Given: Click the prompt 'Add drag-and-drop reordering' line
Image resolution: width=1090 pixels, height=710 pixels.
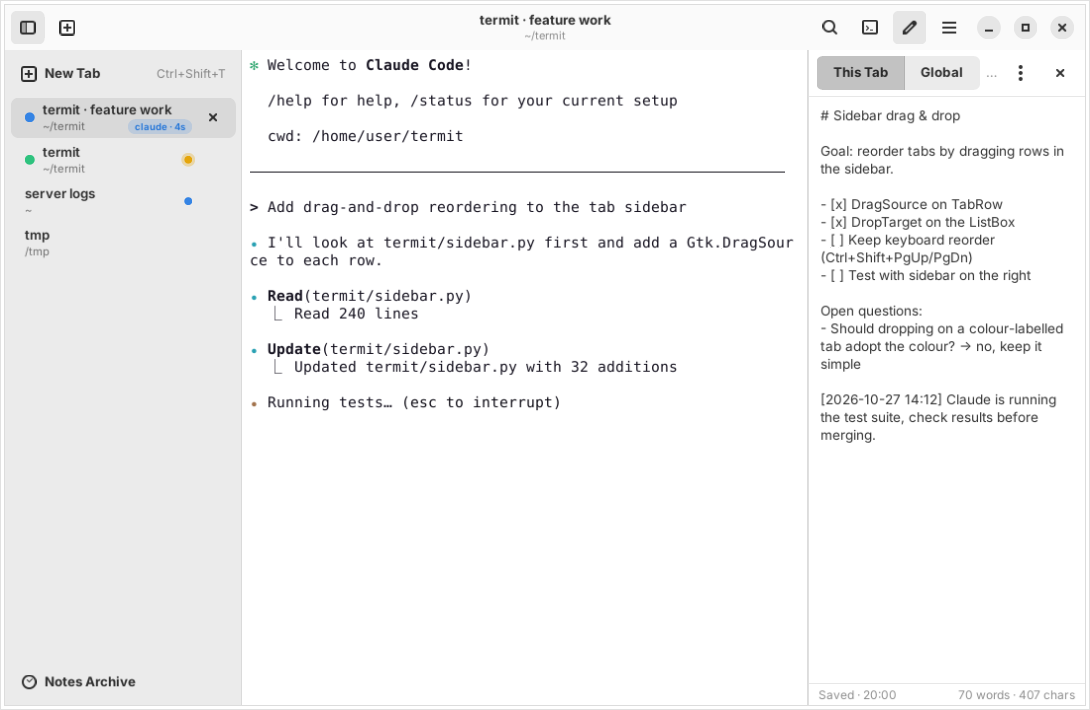Looking at the screenshot, I should point(468,207).
